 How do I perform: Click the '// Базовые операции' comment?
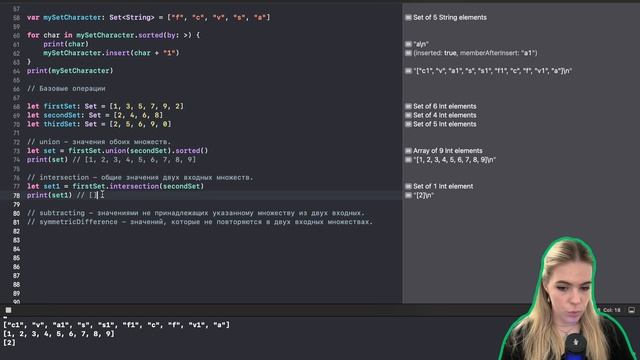coord(66,89)
